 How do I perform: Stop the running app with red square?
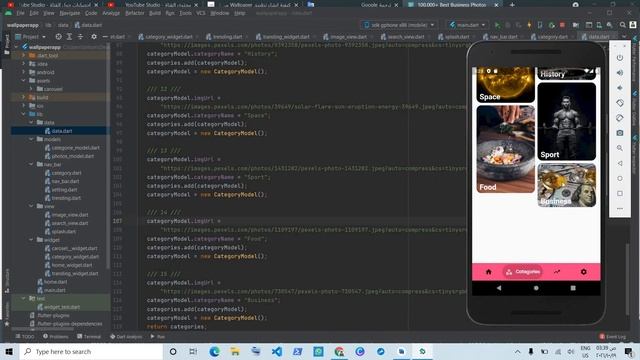(x=562, y=25)
